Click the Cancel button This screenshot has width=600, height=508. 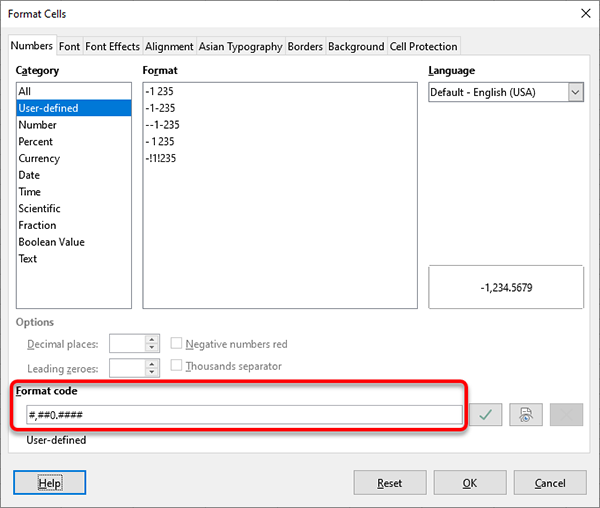[x=549, y=483]
